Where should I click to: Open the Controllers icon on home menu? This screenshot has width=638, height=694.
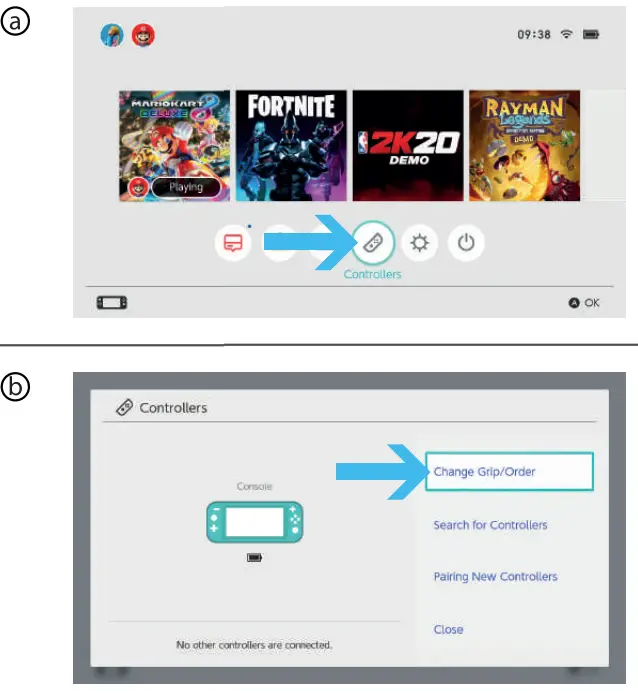[373, 243]
